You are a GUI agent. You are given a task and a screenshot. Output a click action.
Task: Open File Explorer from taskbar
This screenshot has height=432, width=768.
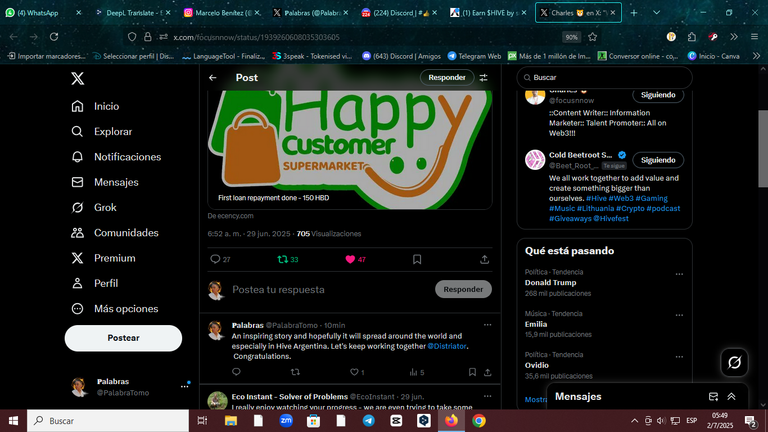(x=231, y=421)
